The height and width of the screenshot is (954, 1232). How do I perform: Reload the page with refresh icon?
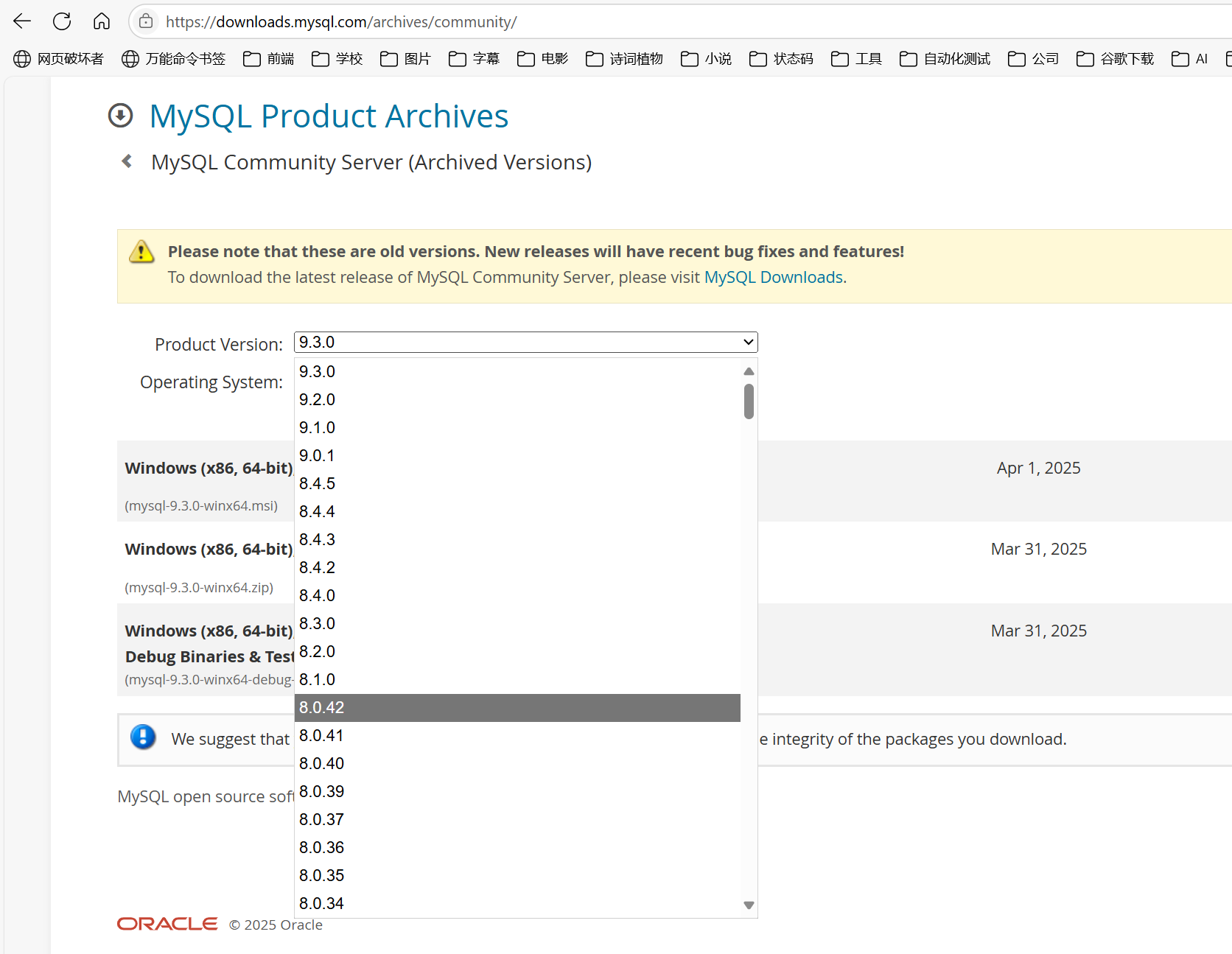click(x=62, y=21)
